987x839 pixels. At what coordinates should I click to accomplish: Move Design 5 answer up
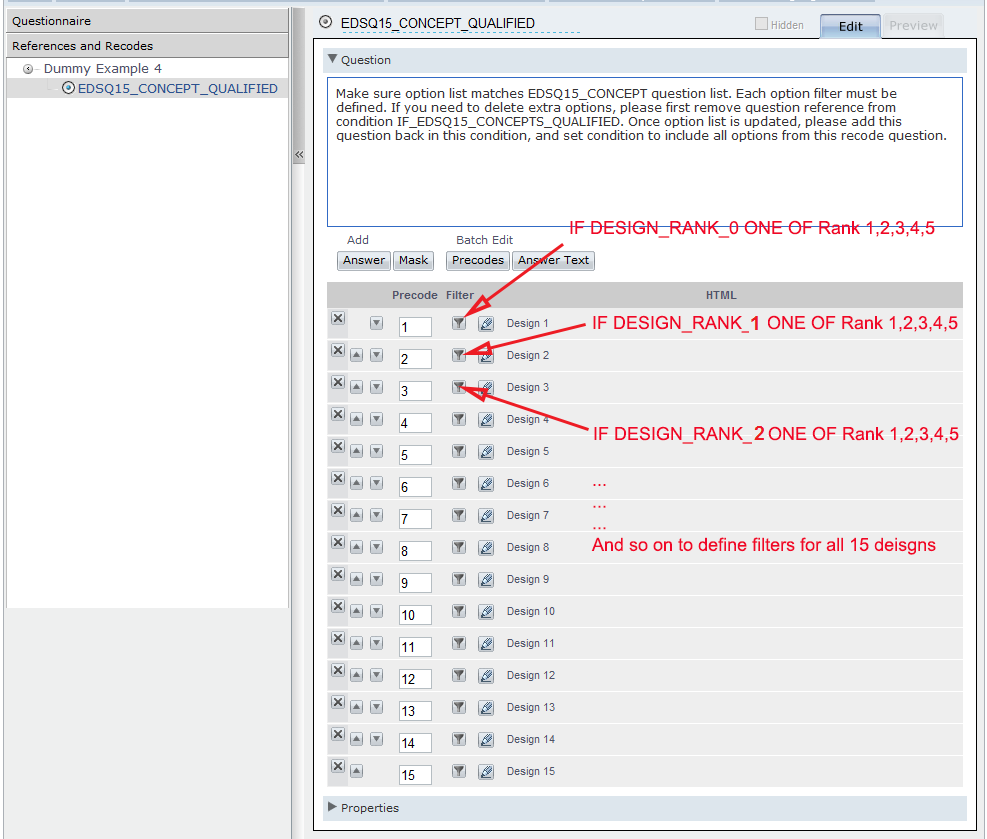tap(357, 451)
